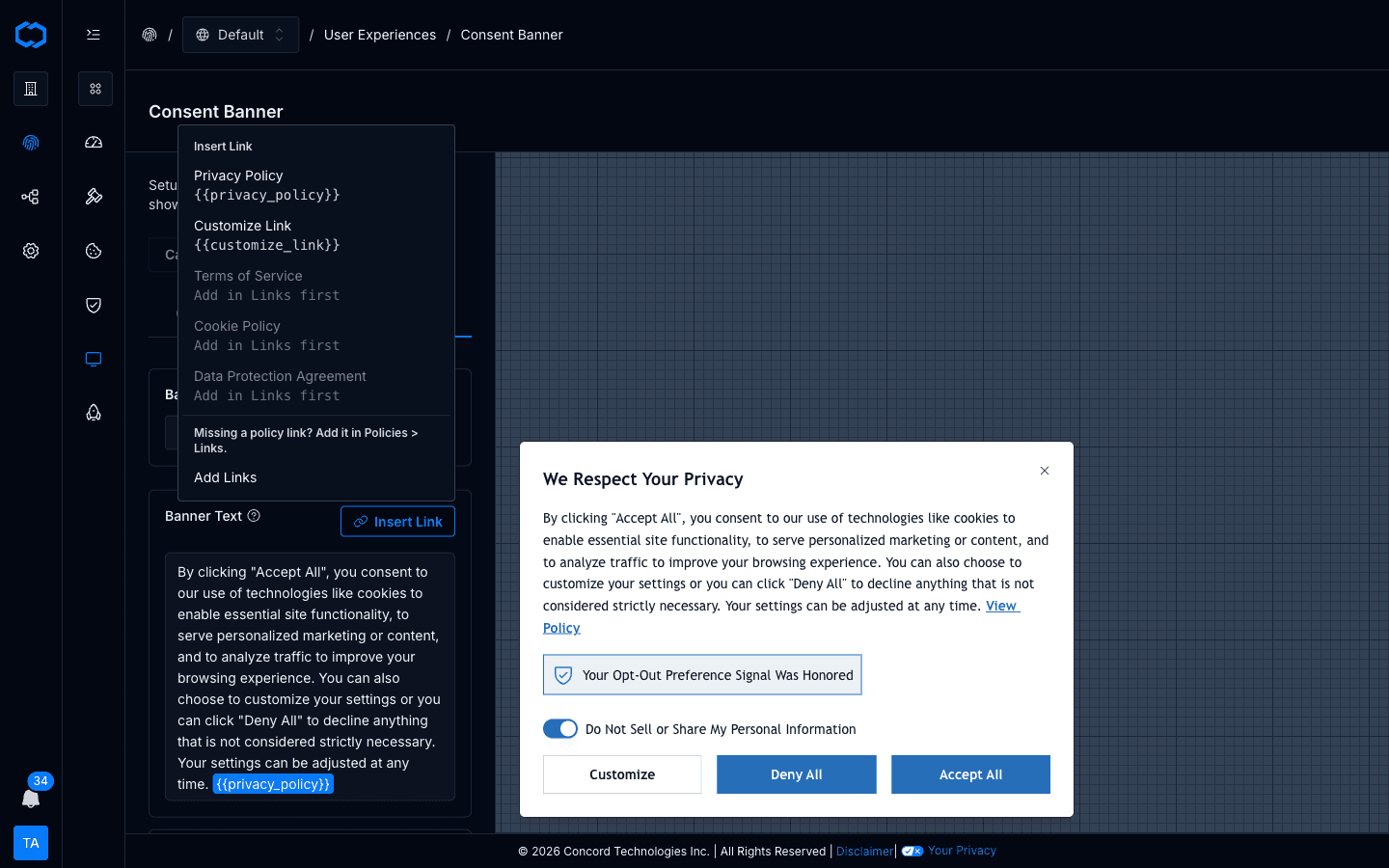Image resolution: width=1389 pixels, height=868 pixels.
Task: Click the Opt-Out Preference Signal Honored box
Action: 701,675
